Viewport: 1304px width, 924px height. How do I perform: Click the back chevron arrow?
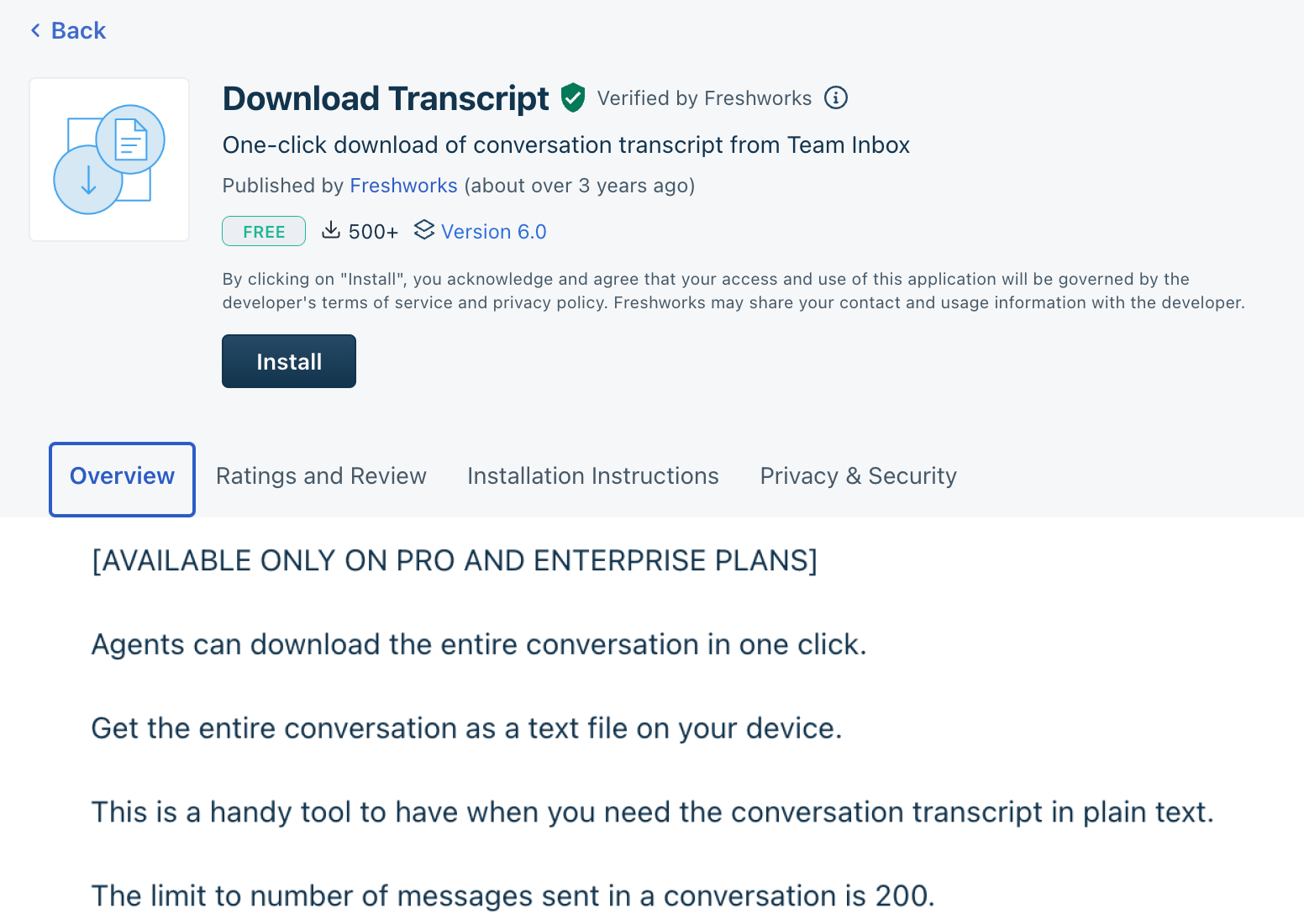[x=34, y=29]
